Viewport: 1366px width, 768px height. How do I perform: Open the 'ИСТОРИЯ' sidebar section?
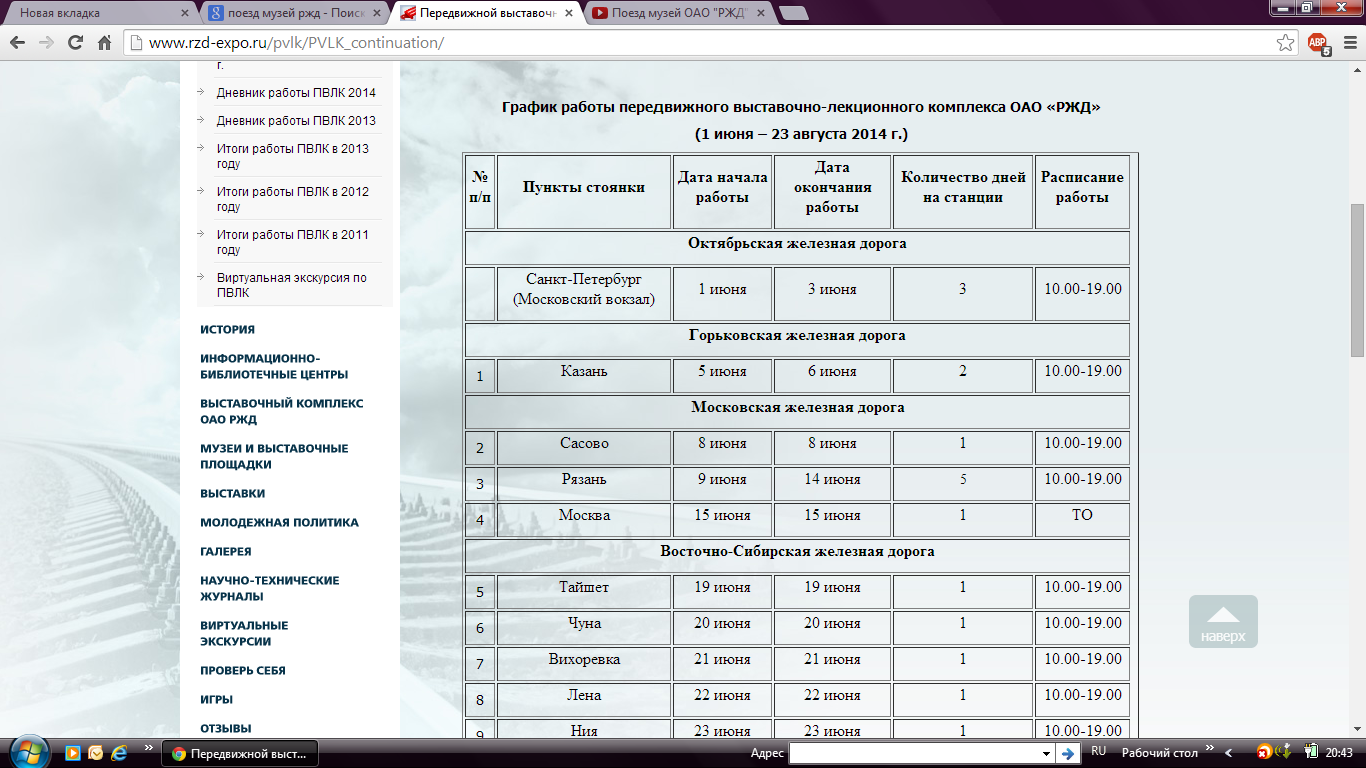[x=227, y=329]
